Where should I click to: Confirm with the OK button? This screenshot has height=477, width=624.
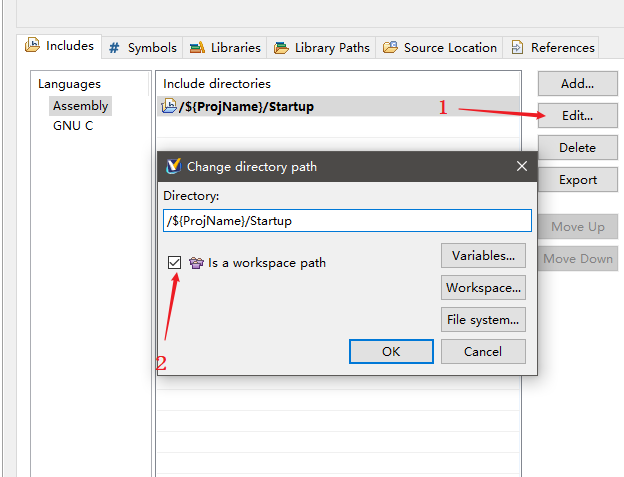tap(391, 351)
